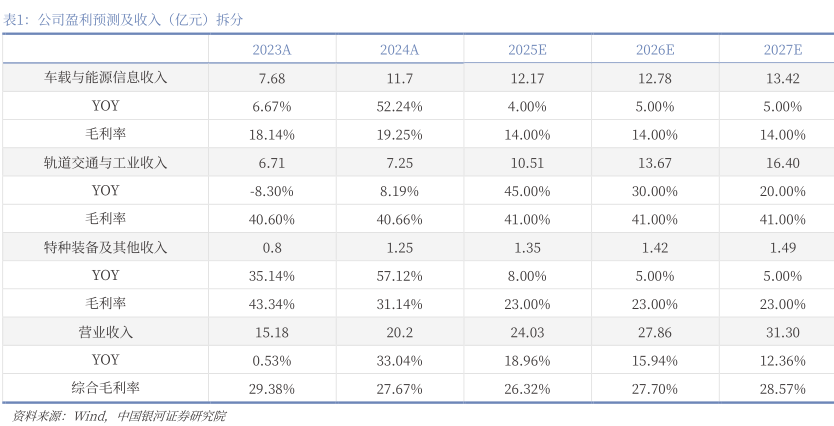
Task: Click the 营业收入 row label
Action: pyautogui.click(x=105, y=332)
